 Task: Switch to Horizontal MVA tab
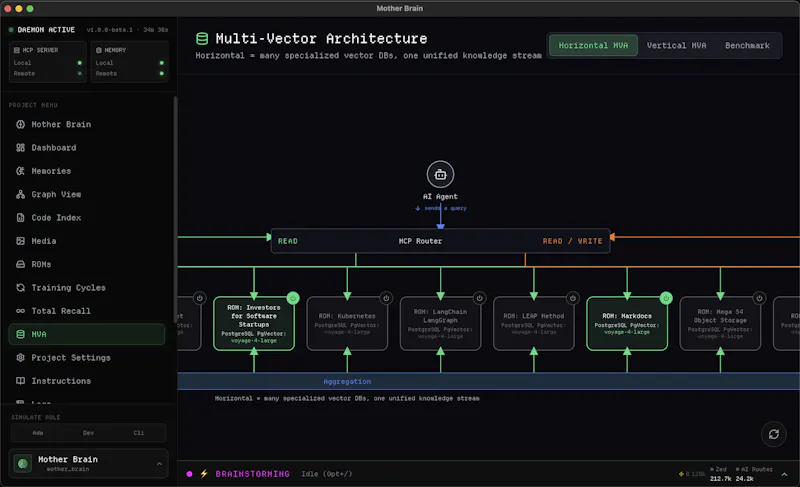[593, 45]
